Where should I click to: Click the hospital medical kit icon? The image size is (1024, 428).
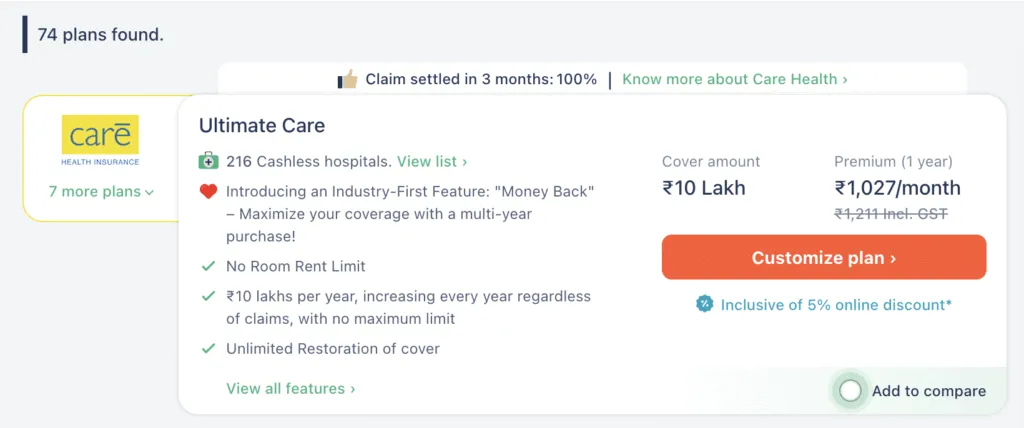click(x=208, y=161)
